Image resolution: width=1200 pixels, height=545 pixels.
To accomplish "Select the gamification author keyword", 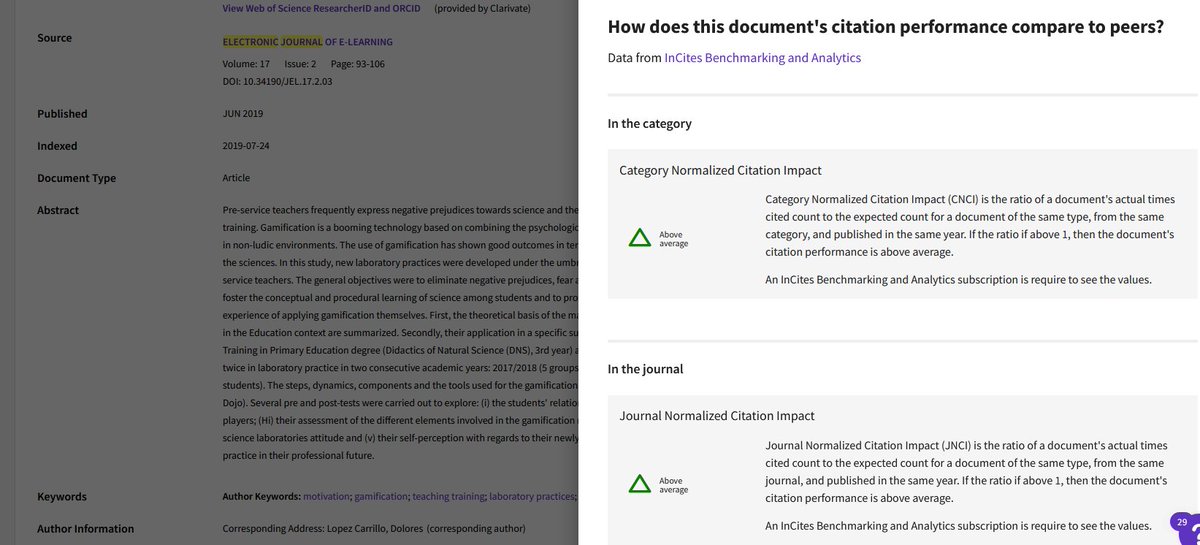I will click(x=381, y=497).
